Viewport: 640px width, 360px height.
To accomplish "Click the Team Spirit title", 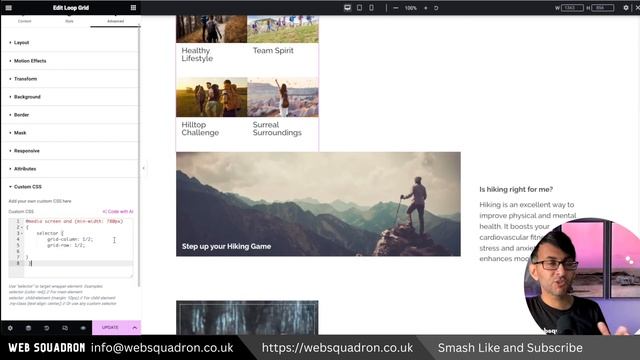I will [273, 51].
